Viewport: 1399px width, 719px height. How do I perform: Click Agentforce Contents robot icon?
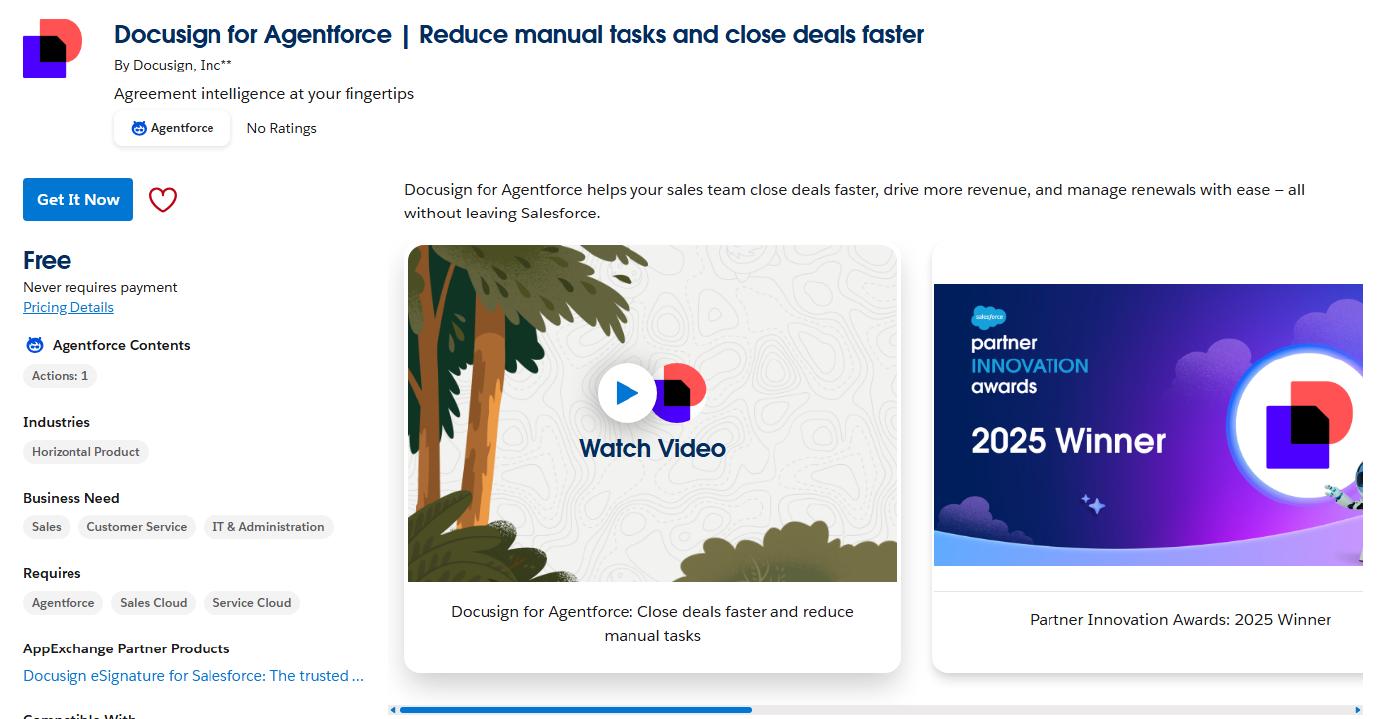35,345
